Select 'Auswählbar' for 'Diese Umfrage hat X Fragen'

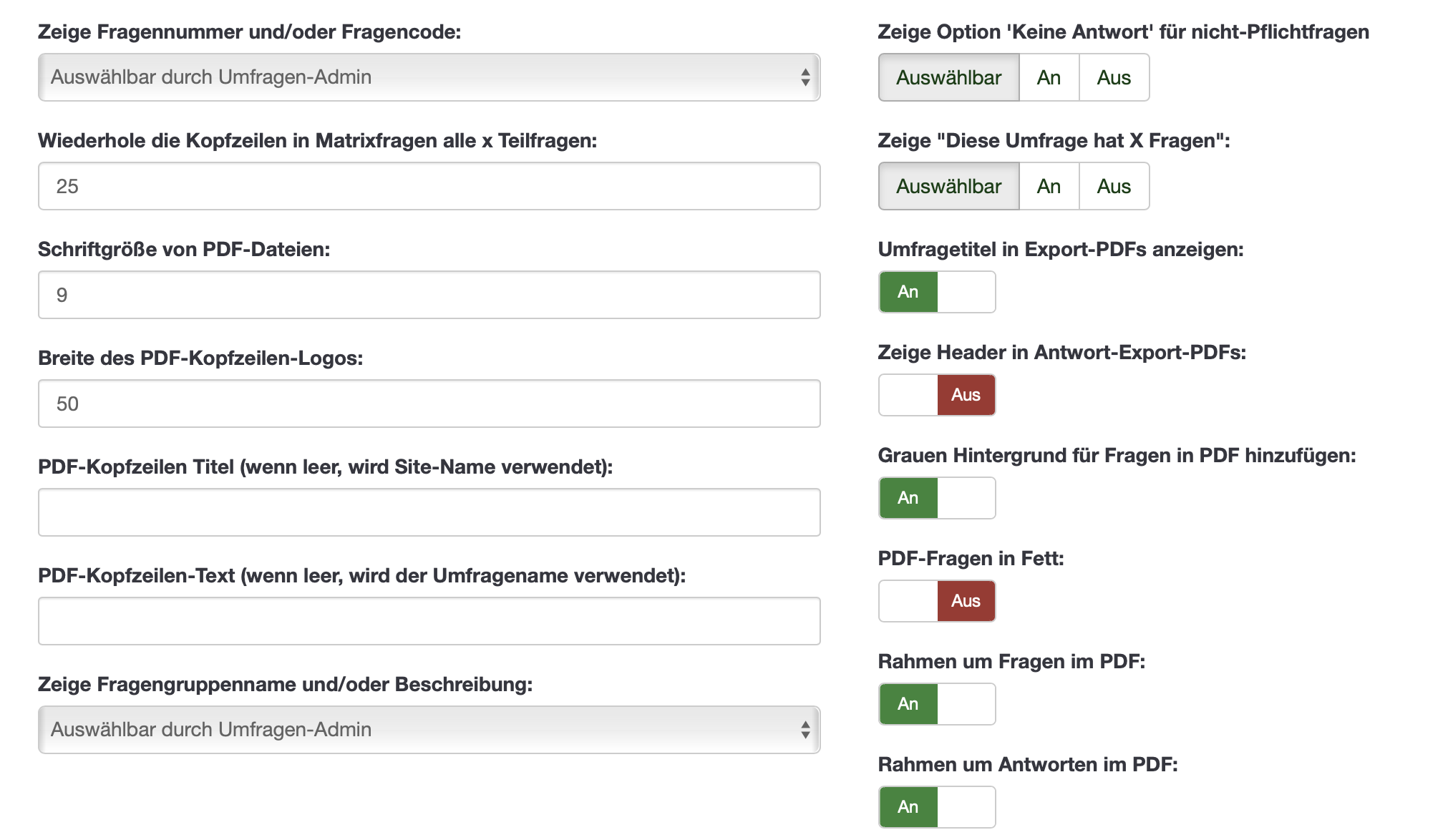tap(948, 186)
